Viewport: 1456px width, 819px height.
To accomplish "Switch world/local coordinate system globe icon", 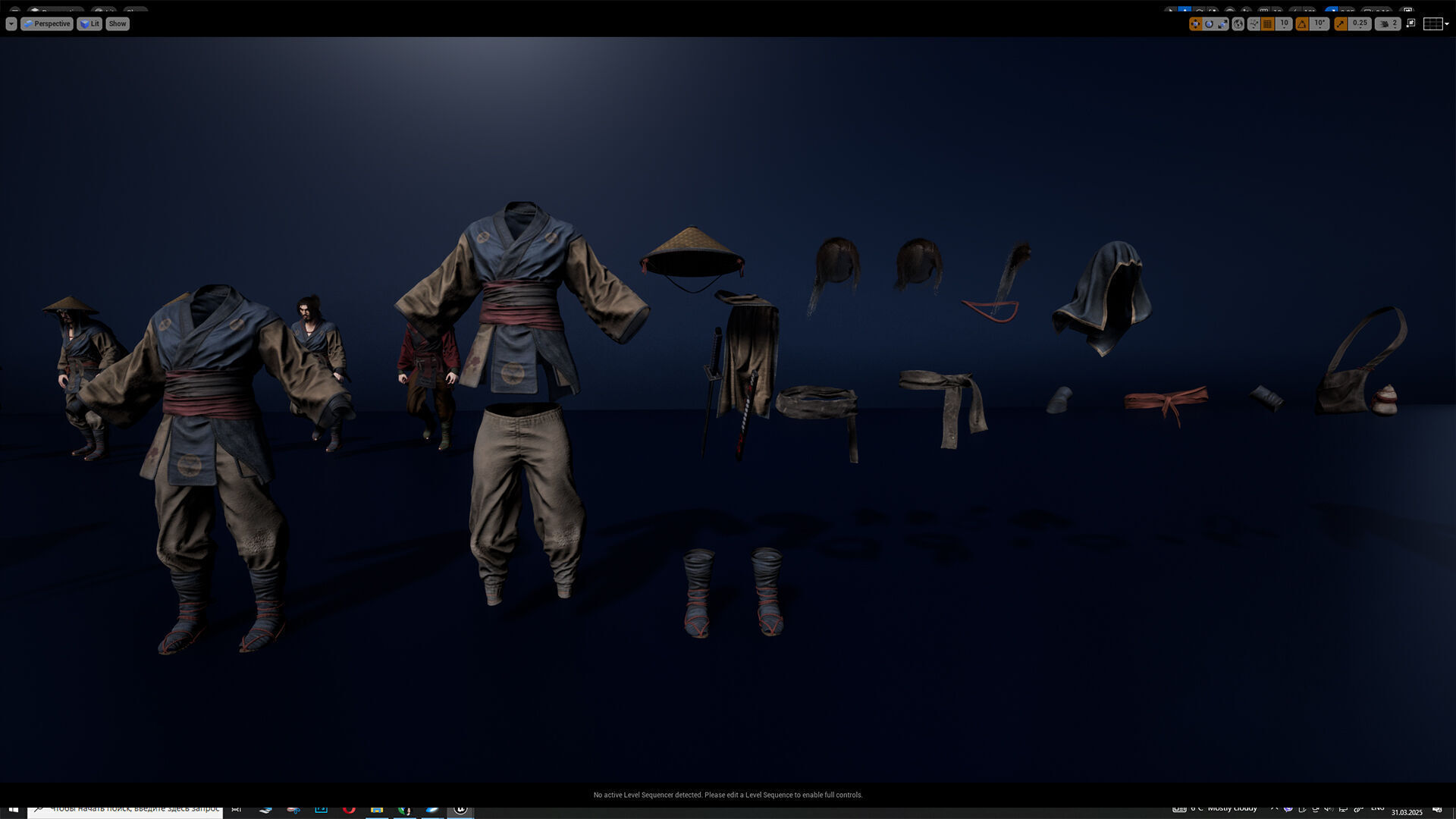I will click(x=1238, y=24).
